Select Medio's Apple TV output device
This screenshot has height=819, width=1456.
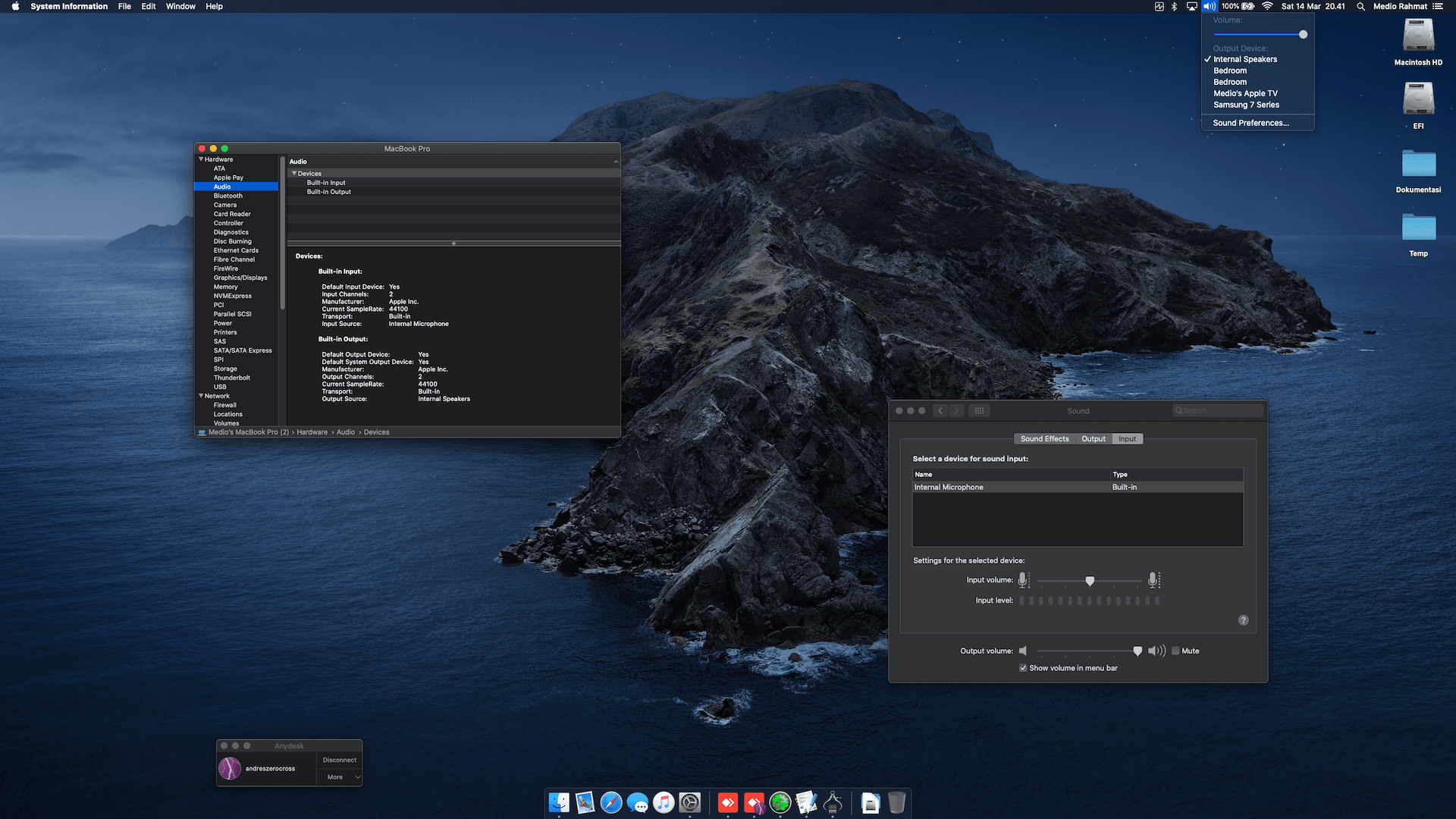pyautogui.click(x=1245, y=93)
